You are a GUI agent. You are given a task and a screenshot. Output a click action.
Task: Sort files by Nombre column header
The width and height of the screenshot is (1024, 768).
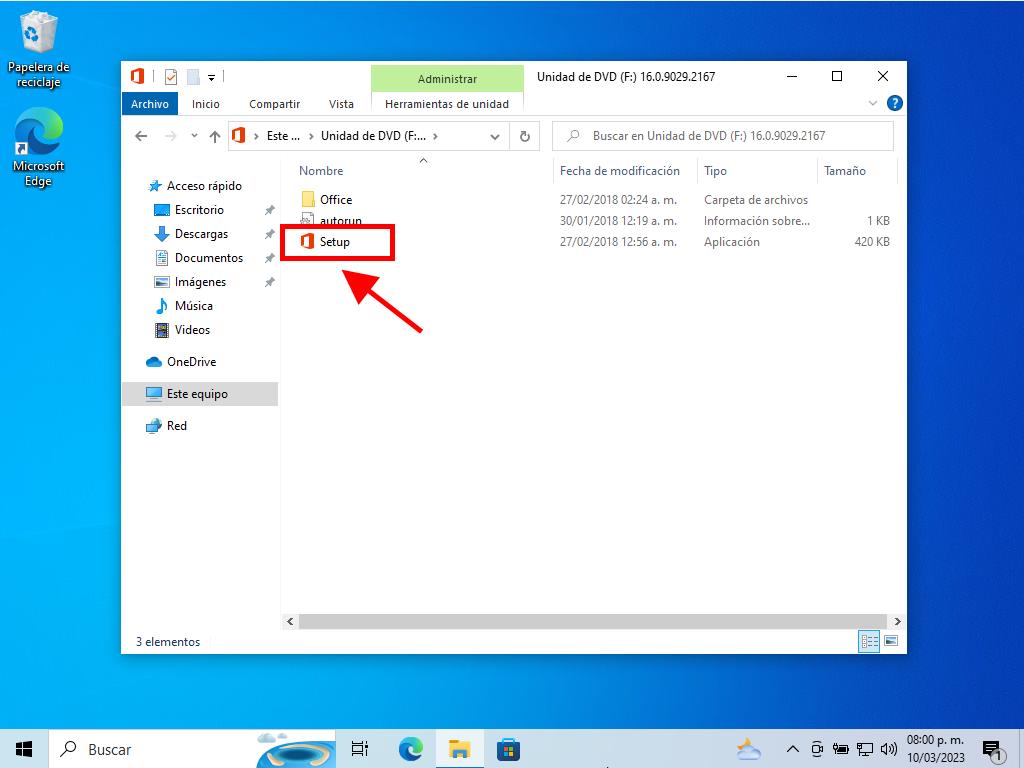pos(321,171)
